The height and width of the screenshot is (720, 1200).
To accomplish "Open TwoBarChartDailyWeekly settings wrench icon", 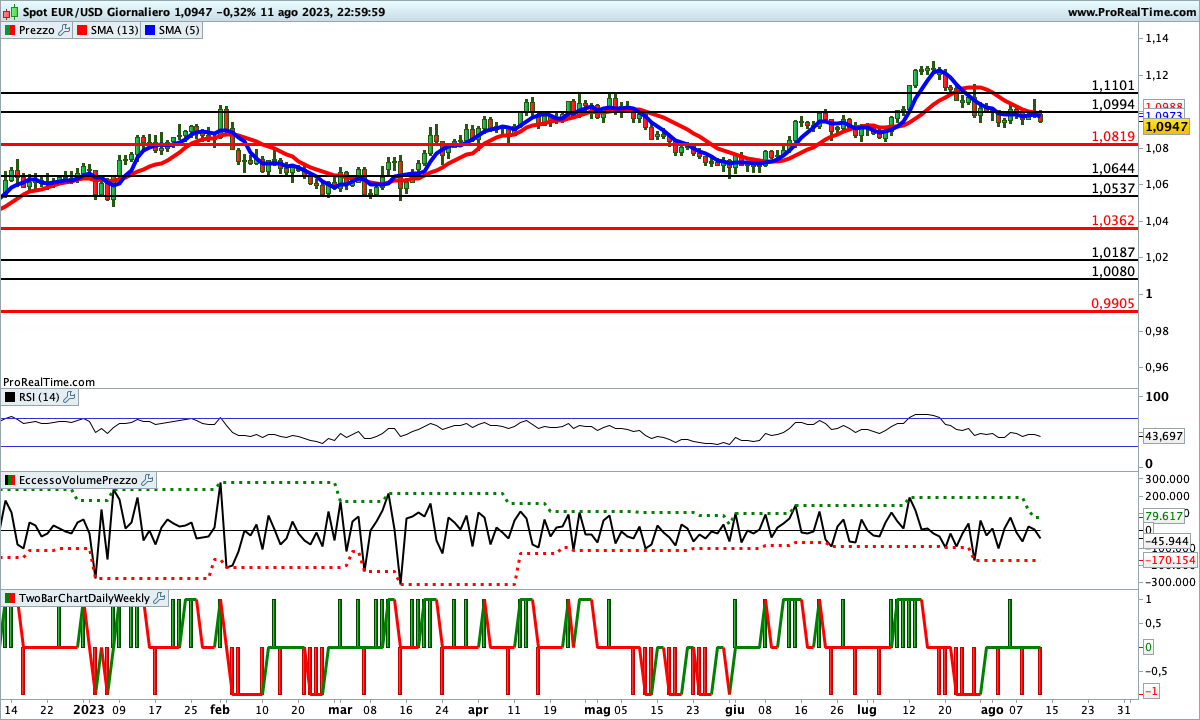I will (x=160, y=598).
